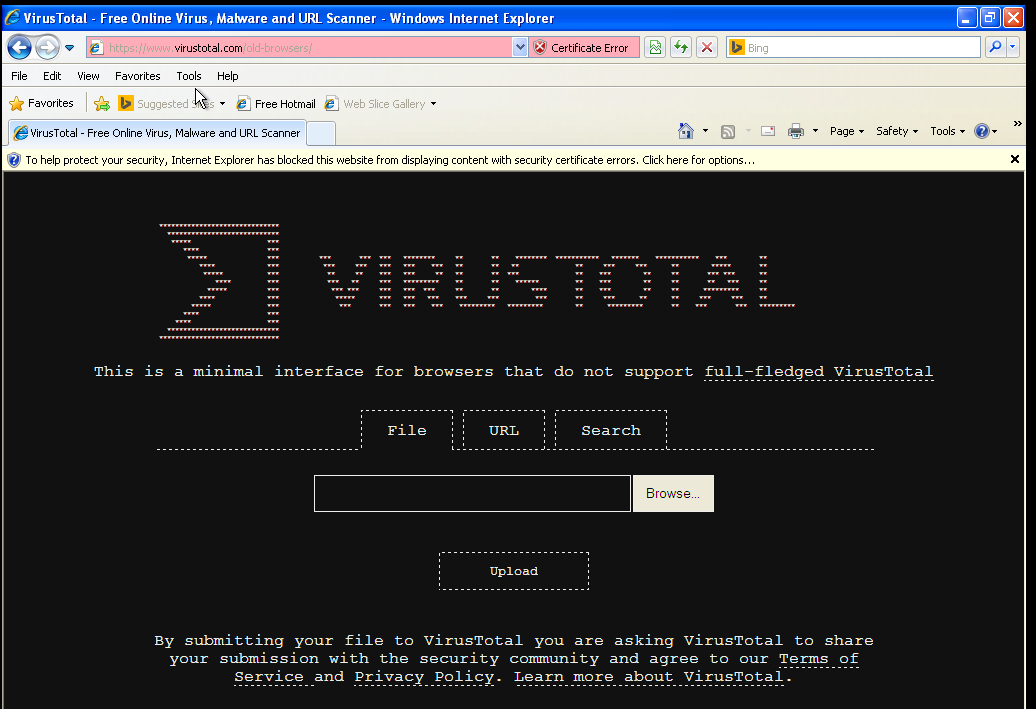
Task: Go back with the Back arrow button
Action: (19, 48)
